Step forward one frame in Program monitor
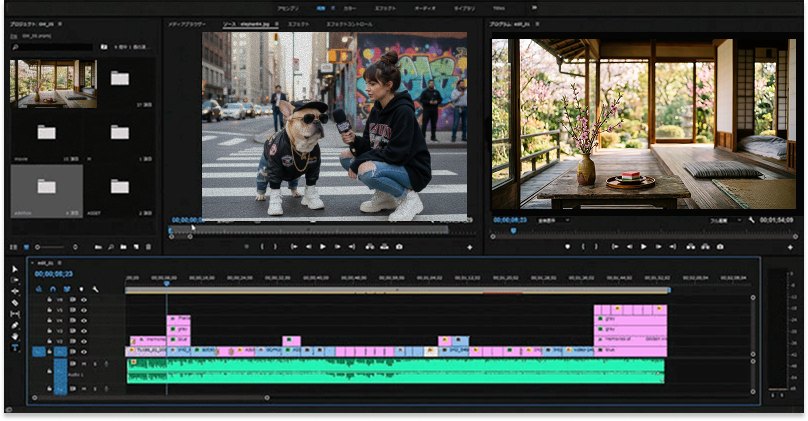Image resolution: width=808 pixels, height=421 pixels. tap(658, 247)
